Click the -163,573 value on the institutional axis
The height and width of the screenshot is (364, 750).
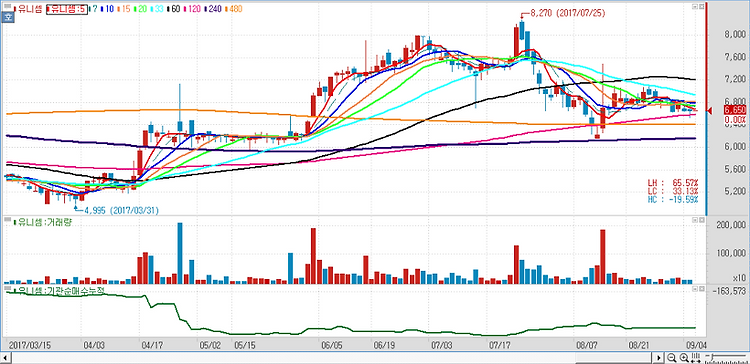coord(729,291)
